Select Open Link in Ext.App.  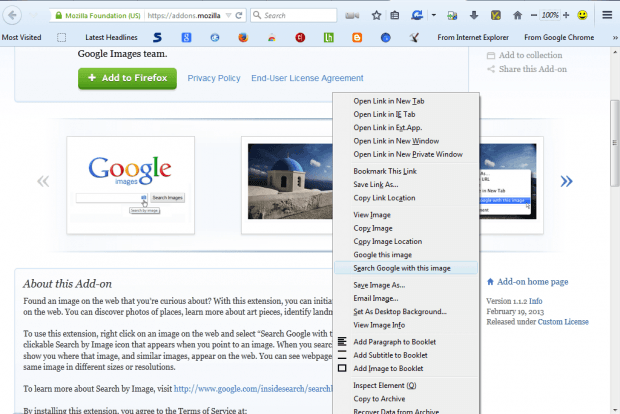(x=388, y=128)
